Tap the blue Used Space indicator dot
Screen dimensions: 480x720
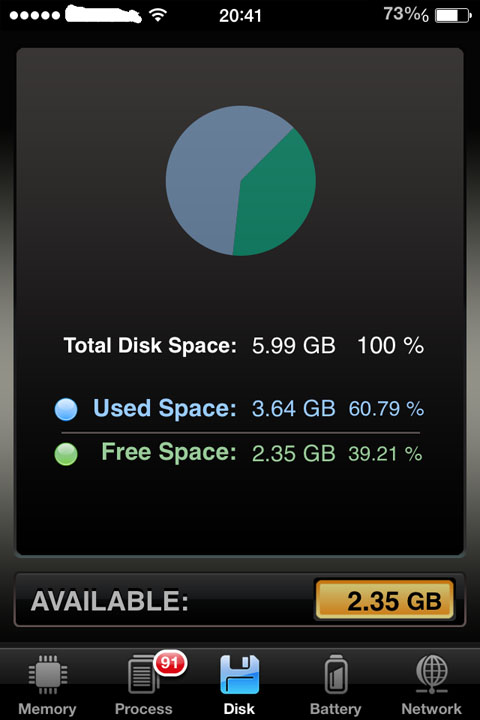point(66,409)
